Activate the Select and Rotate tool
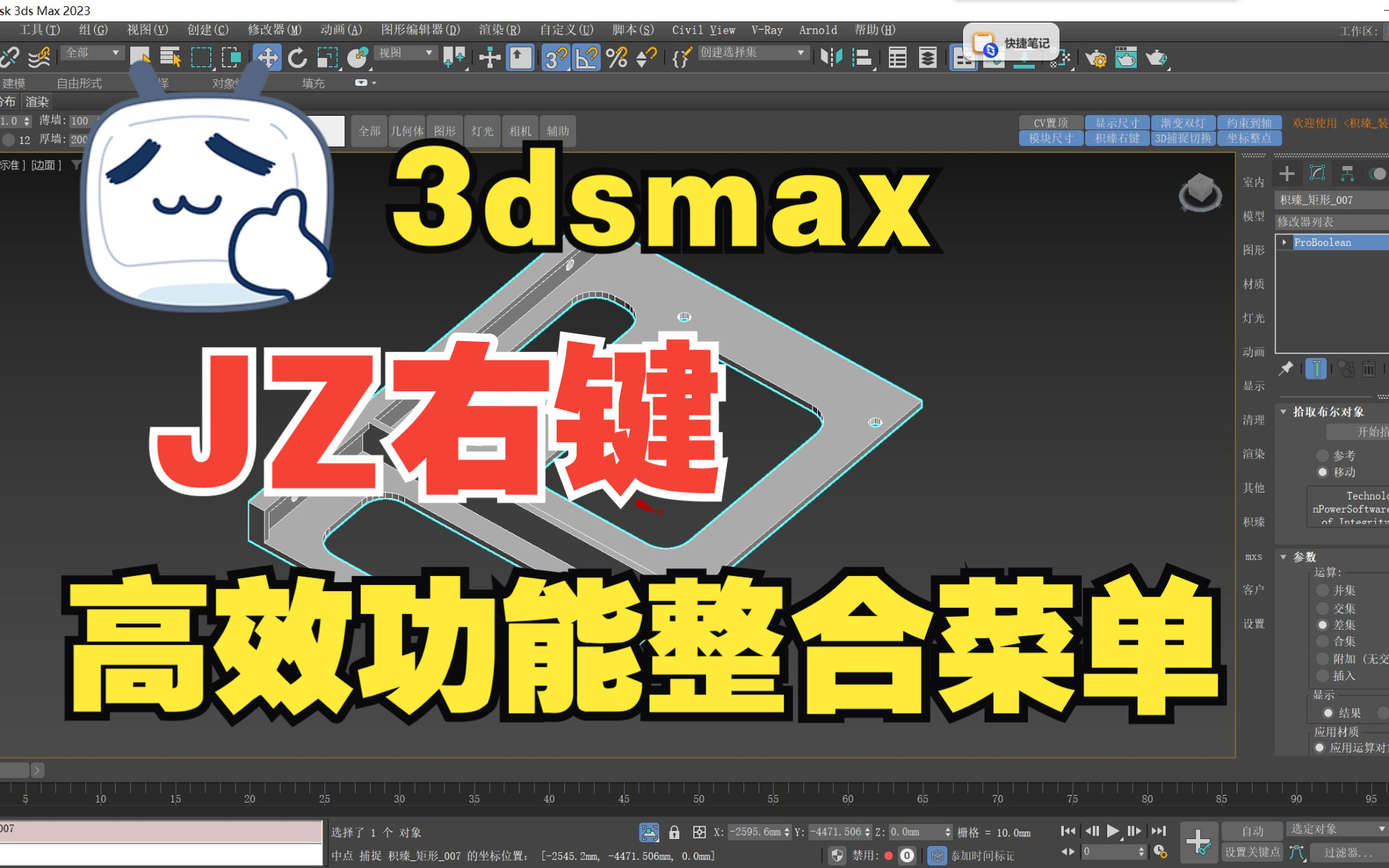Image resolution: width=1389 pixels, height=868 pixels. 298,58
